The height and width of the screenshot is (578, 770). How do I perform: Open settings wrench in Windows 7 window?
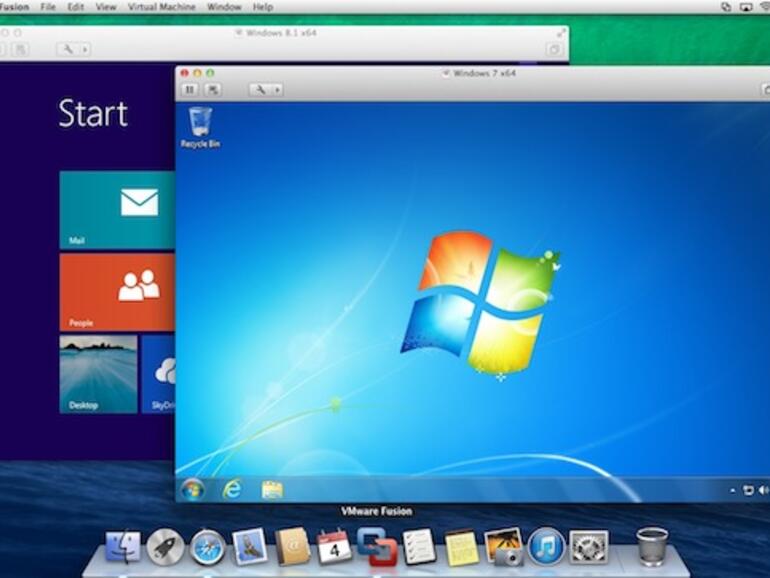(x=260, y=90)
